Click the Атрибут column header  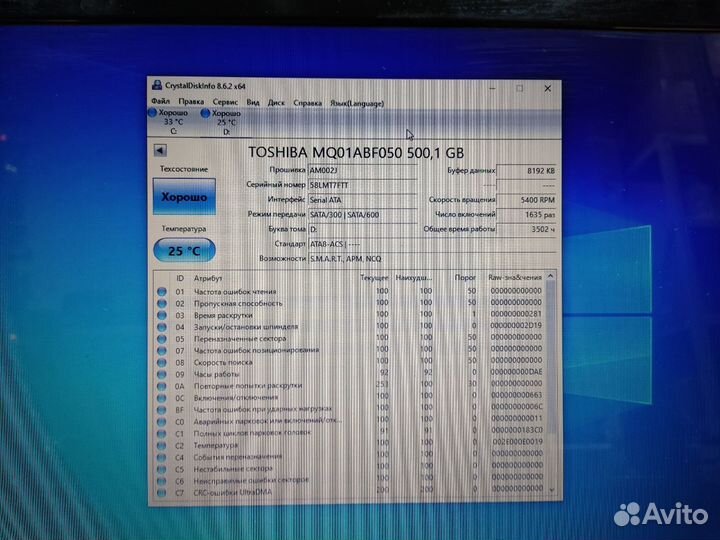(x=208, y=278)
